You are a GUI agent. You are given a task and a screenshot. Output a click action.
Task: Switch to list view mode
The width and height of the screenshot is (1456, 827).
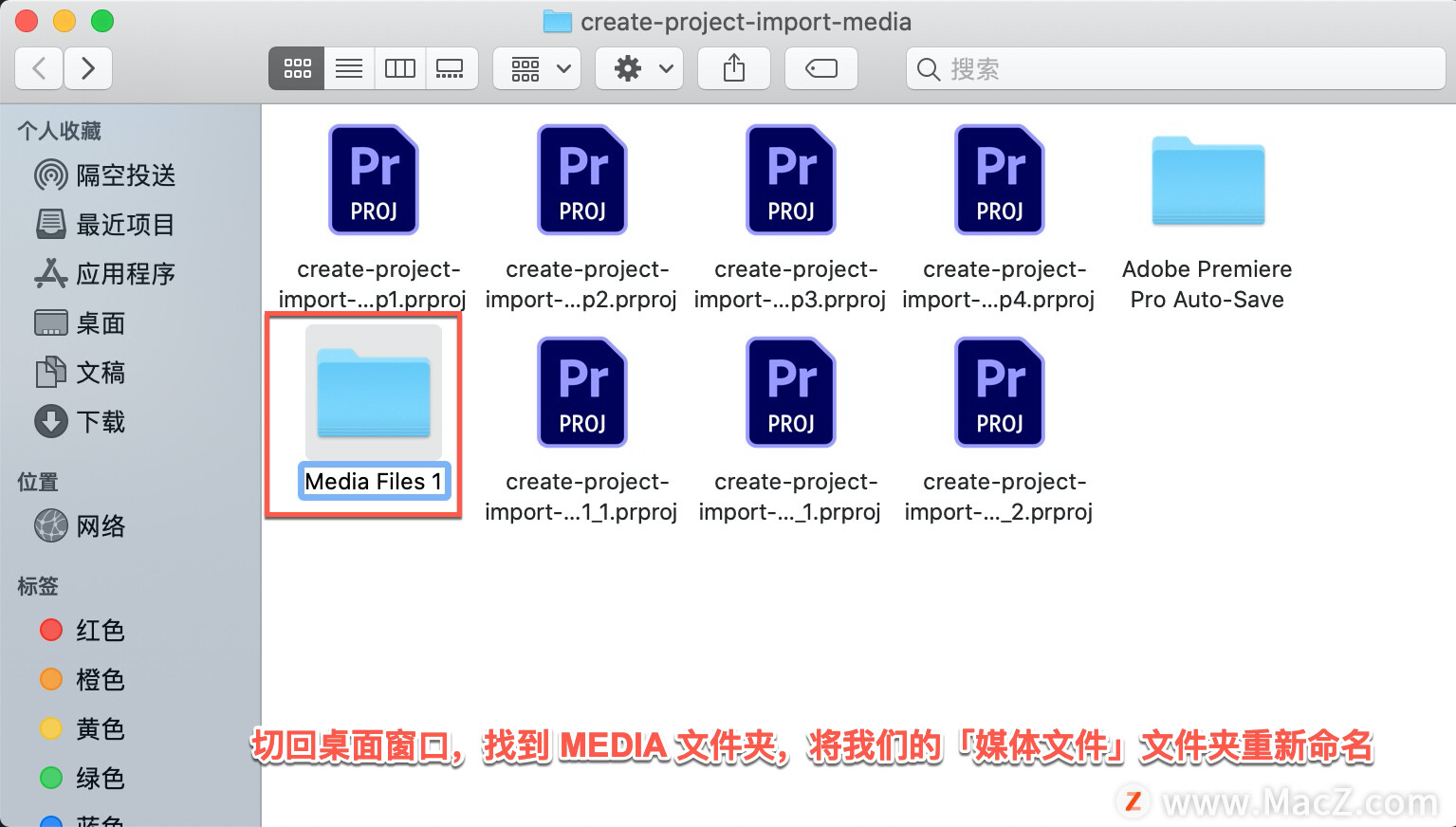point(349,68)
